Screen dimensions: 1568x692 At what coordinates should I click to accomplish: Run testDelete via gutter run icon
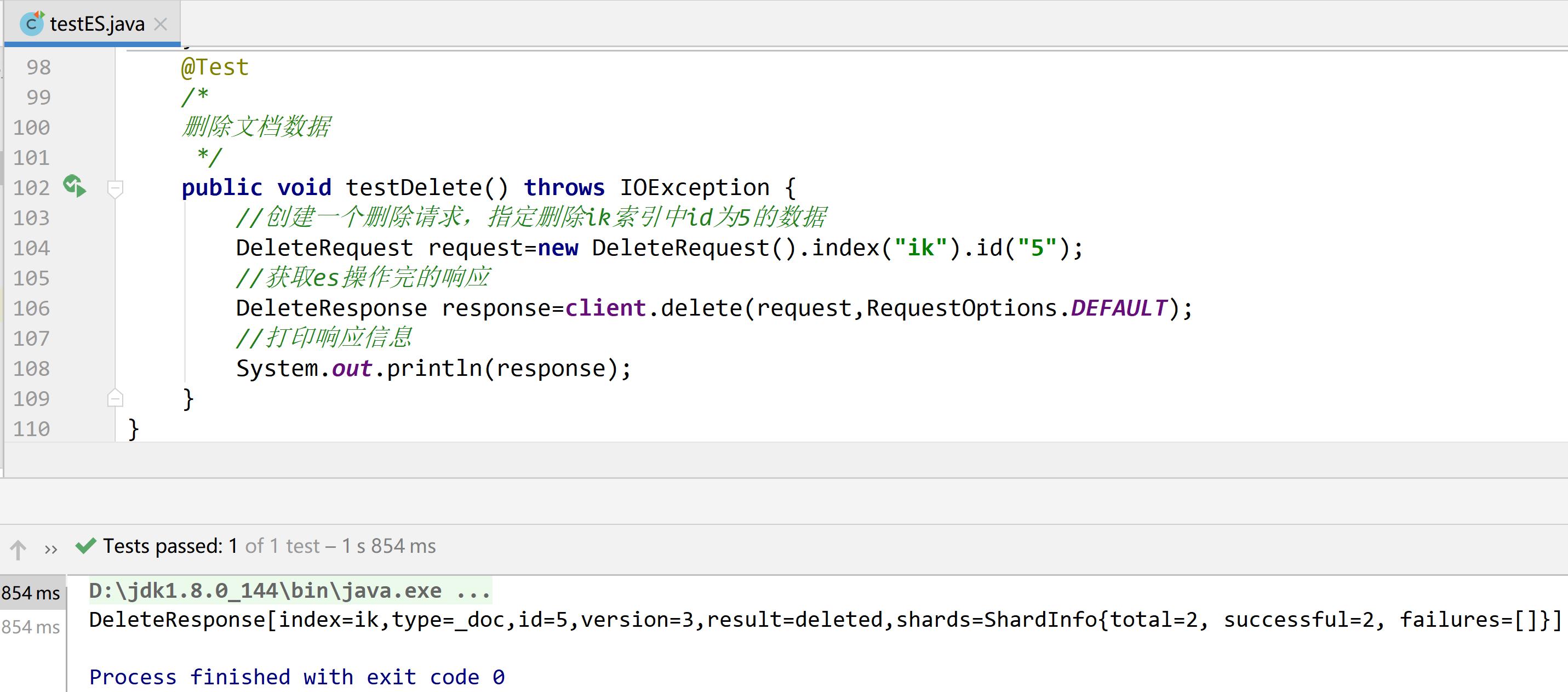(x=75, y=186)
